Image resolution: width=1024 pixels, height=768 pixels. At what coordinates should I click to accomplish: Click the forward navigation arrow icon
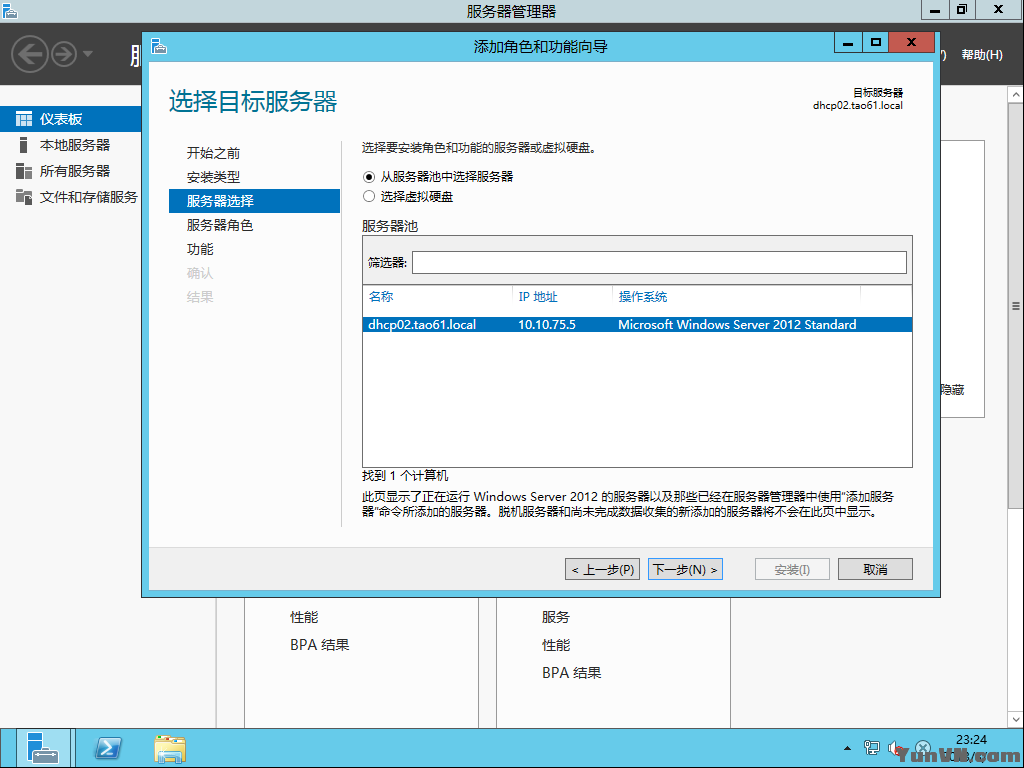tap(64, 54)
